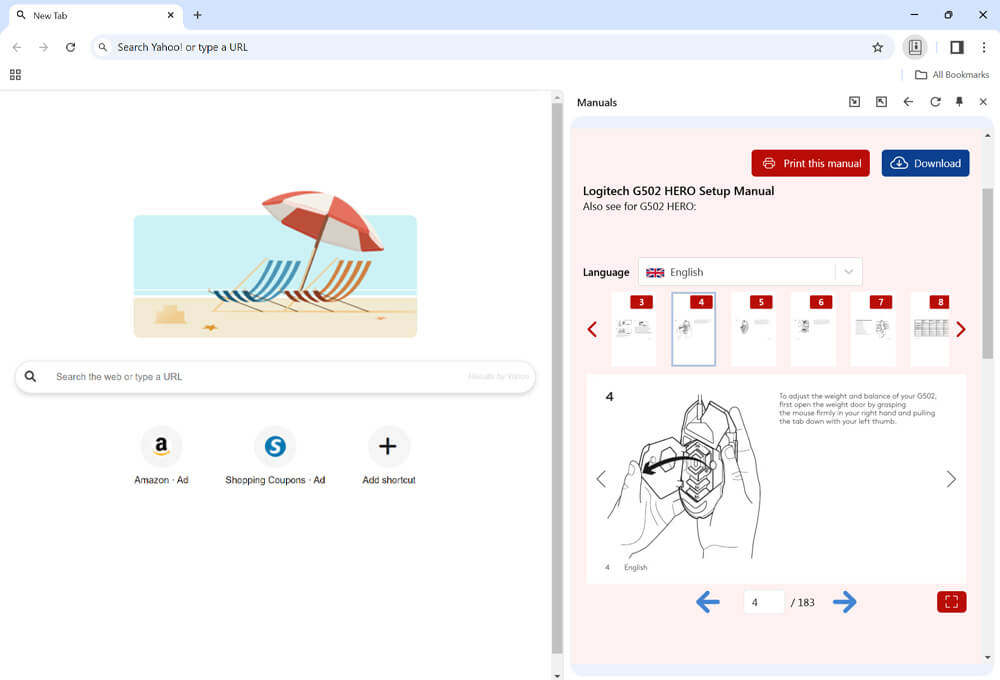Close the Manuals side panel
This screenshot has width=1000, height=680.
[x=983, y=102]
